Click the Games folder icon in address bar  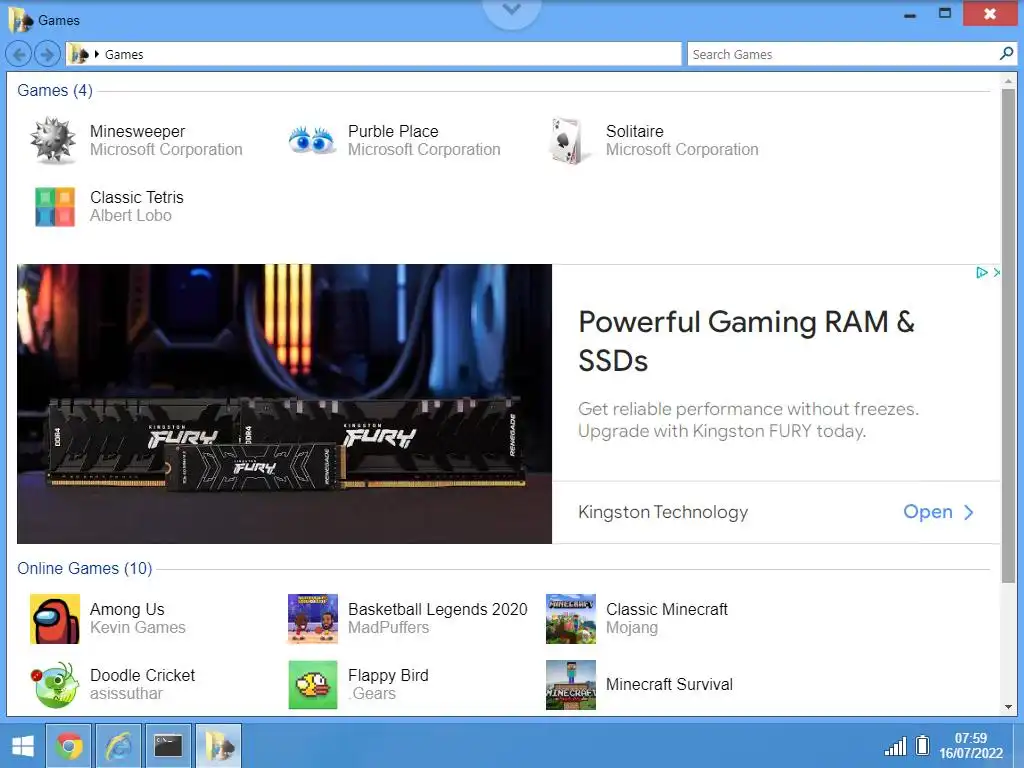pyautogui.click(x=80, y=54)
